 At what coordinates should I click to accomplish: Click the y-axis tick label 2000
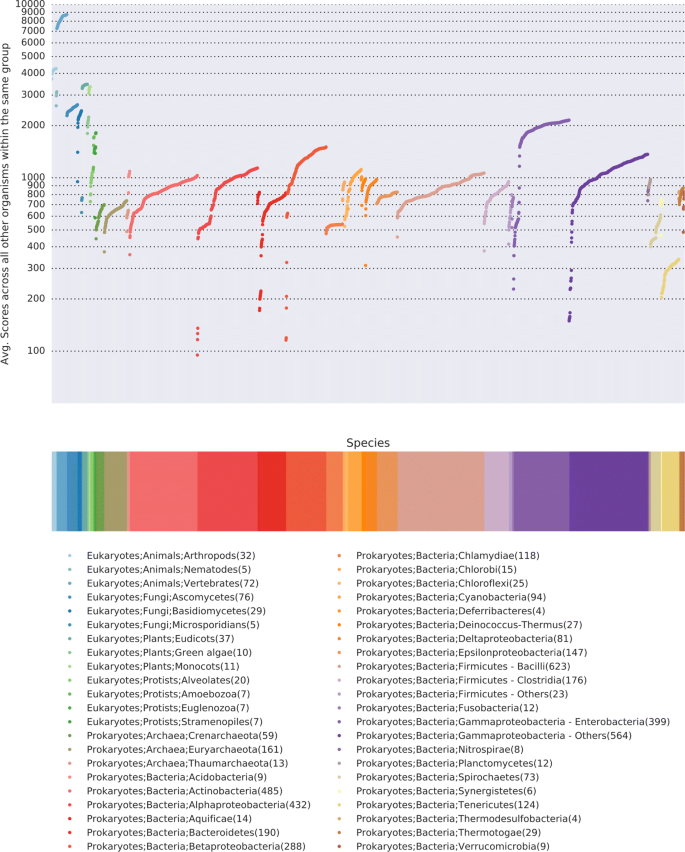[34, 125]
